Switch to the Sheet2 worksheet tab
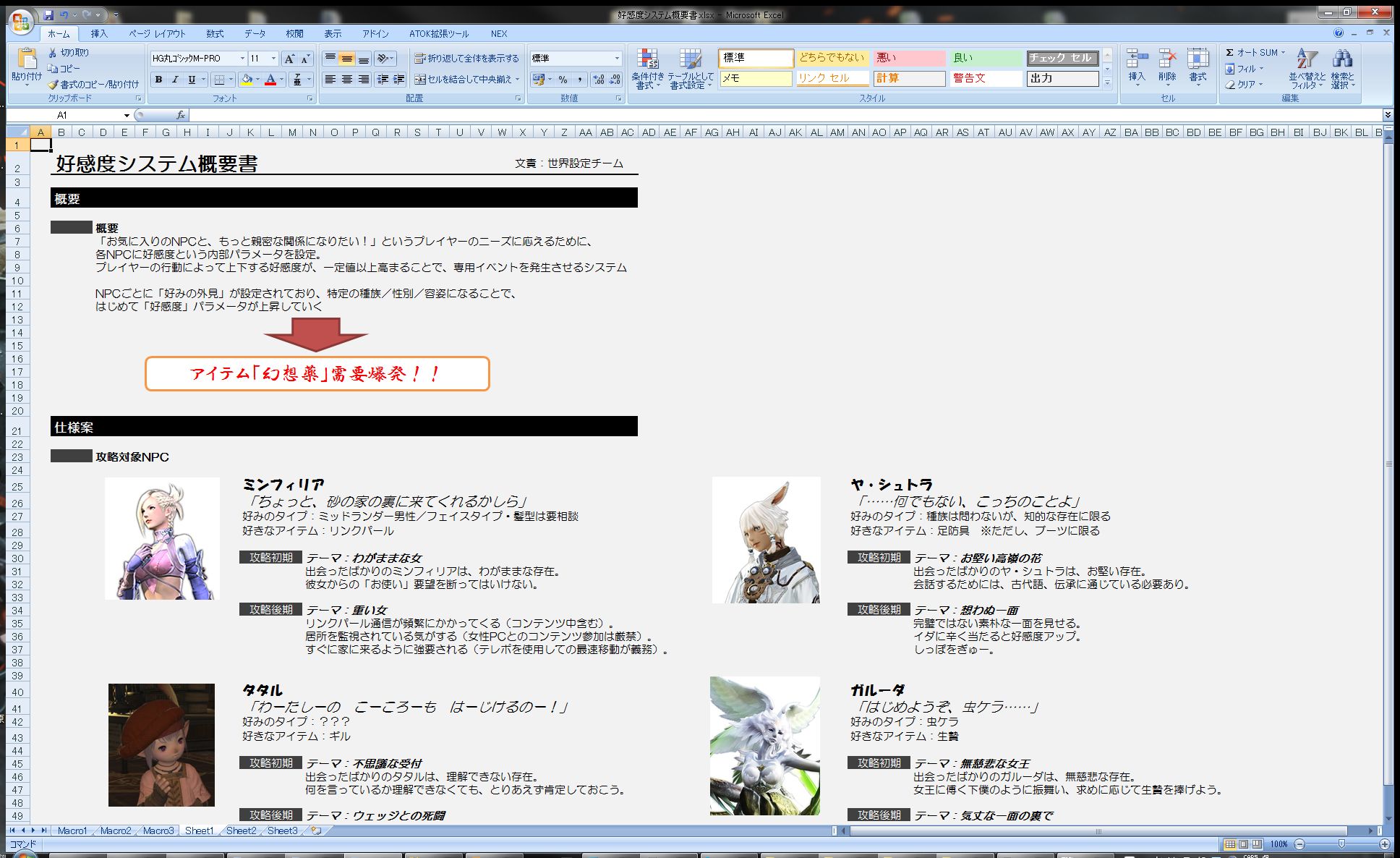The width and height of the screenshot is (1400, 858). click(x=241, y=831)
